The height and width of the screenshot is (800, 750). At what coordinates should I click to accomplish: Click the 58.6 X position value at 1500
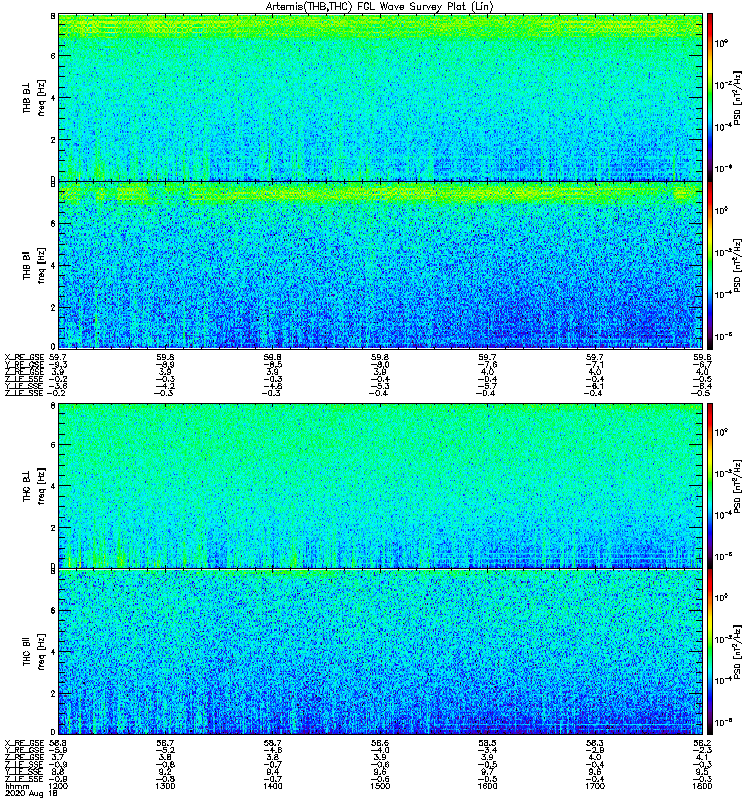click(x=380, y=743)
